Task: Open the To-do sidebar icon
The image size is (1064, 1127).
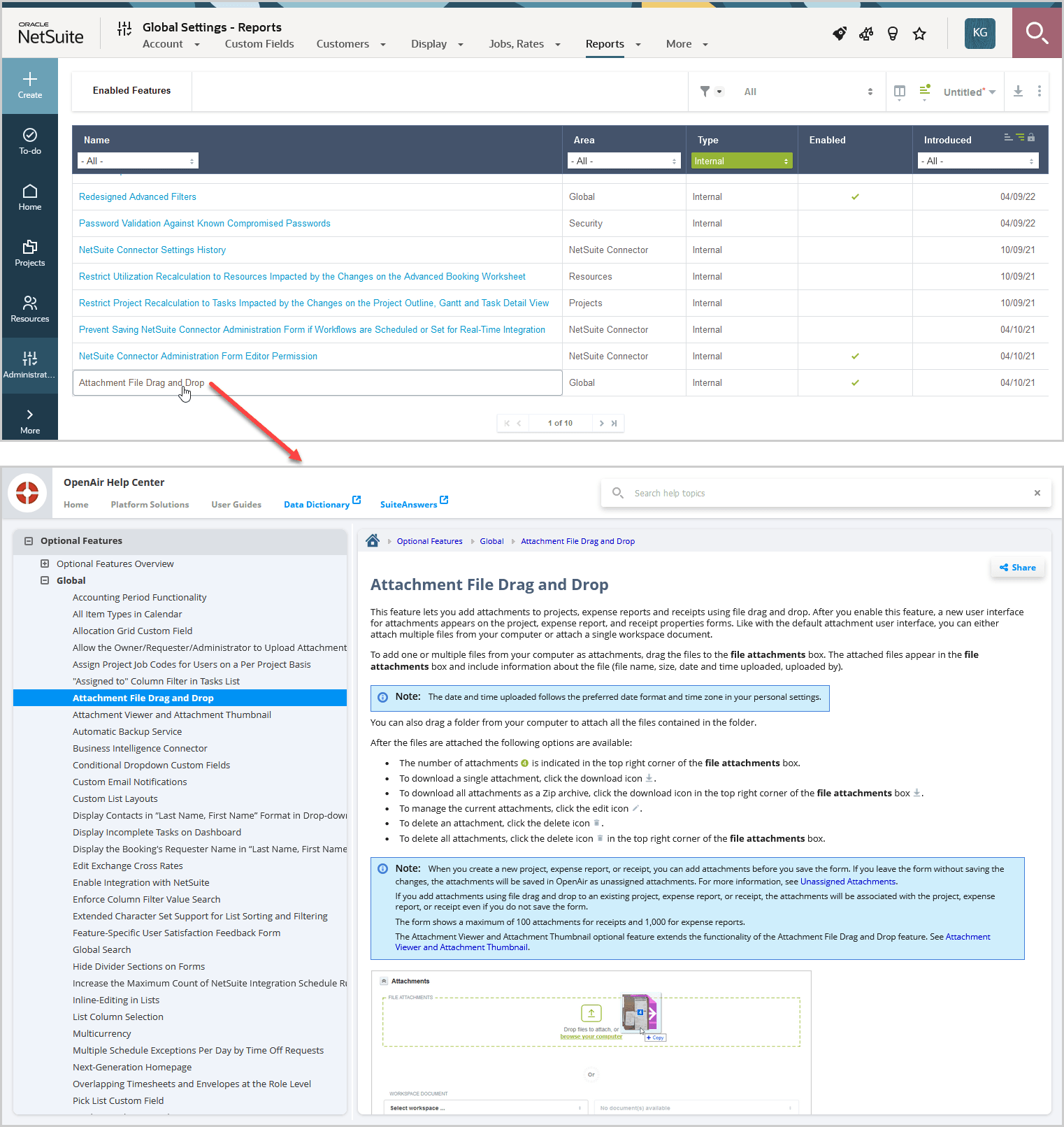Action: pyautogui.click(x=30, y=135)
